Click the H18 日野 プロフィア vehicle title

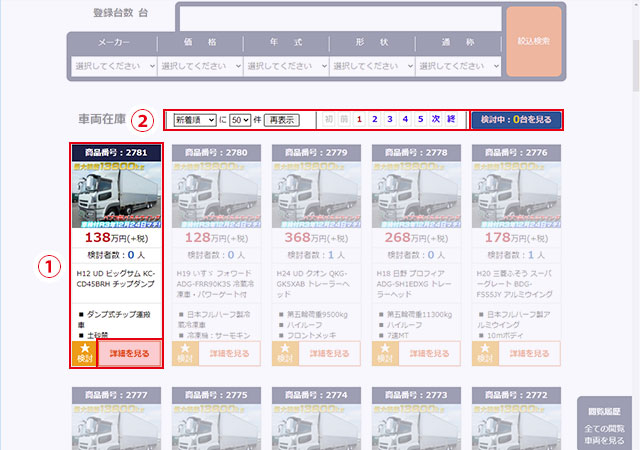tap(414, 284)
